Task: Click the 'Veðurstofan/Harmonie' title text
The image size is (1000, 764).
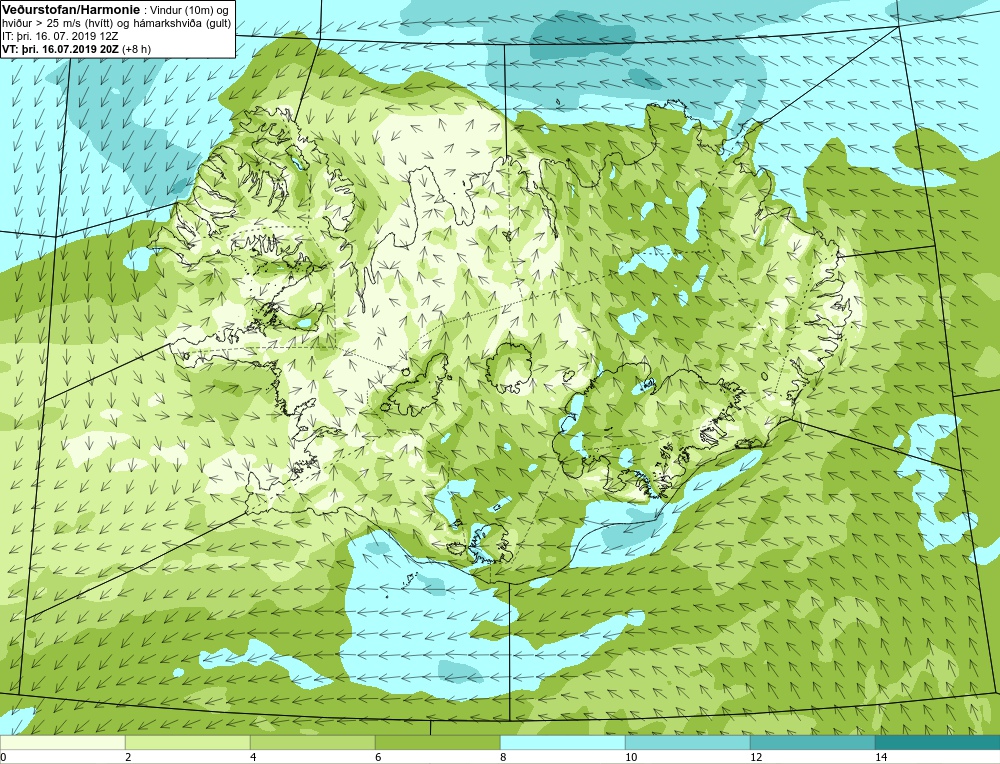Action: 70,10
